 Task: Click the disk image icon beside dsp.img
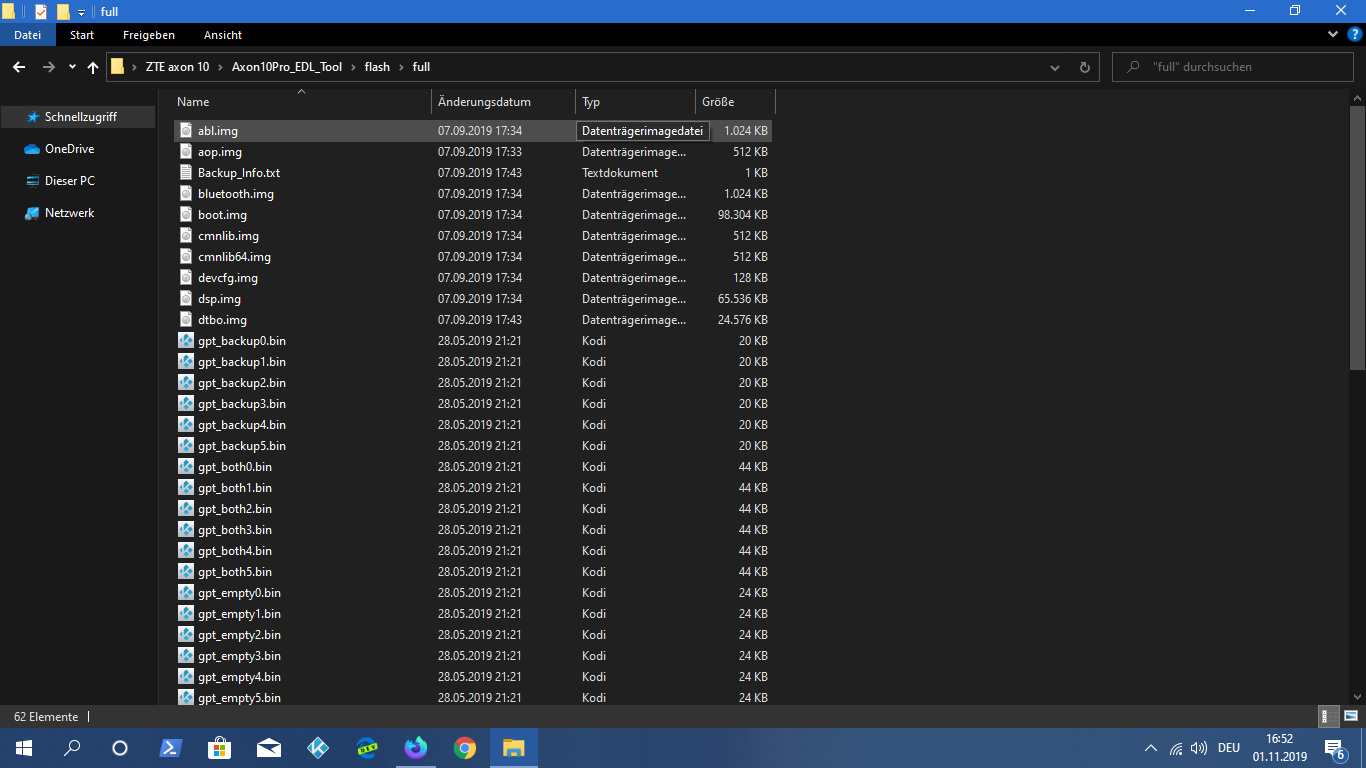[x=186, y=299]
